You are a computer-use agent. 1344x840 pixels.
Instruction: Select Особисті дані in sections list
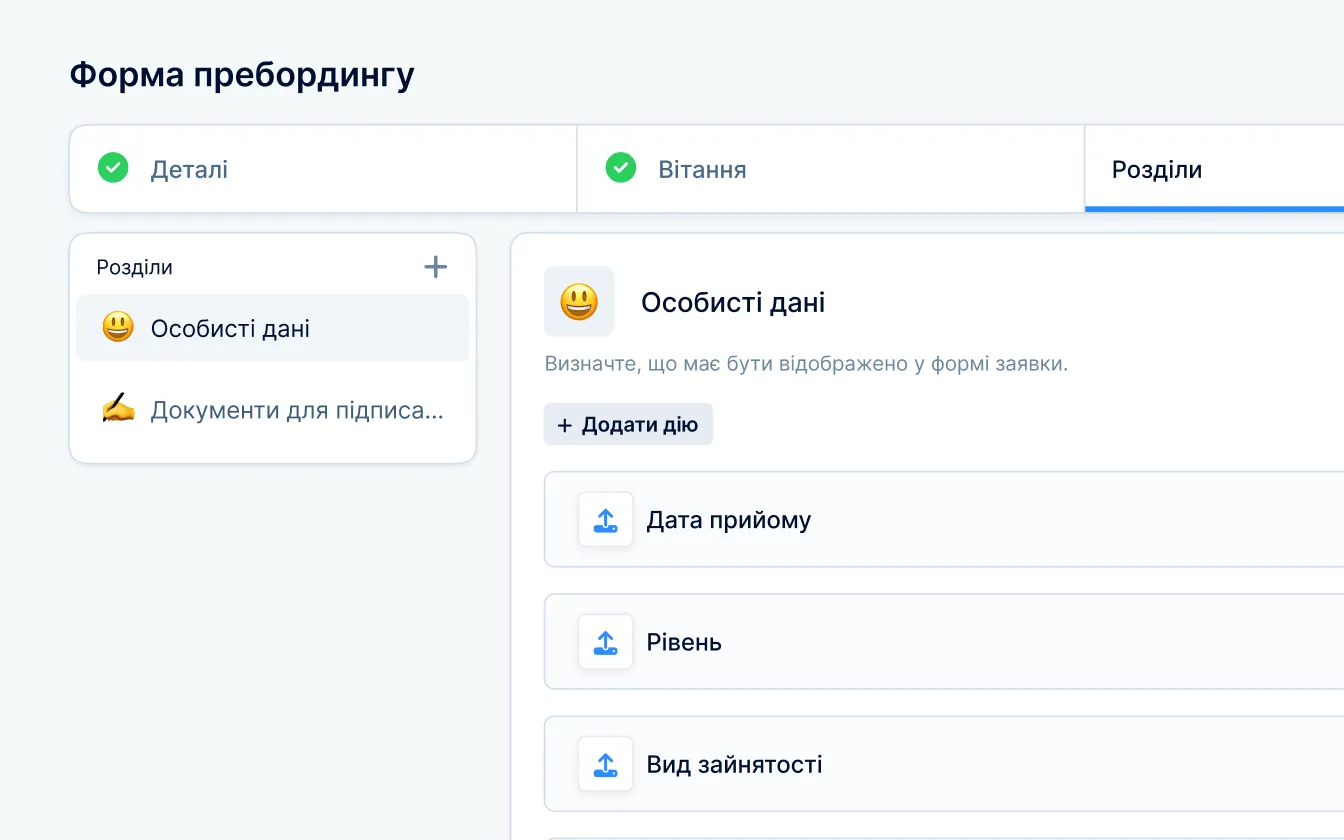tap(230, 328)
